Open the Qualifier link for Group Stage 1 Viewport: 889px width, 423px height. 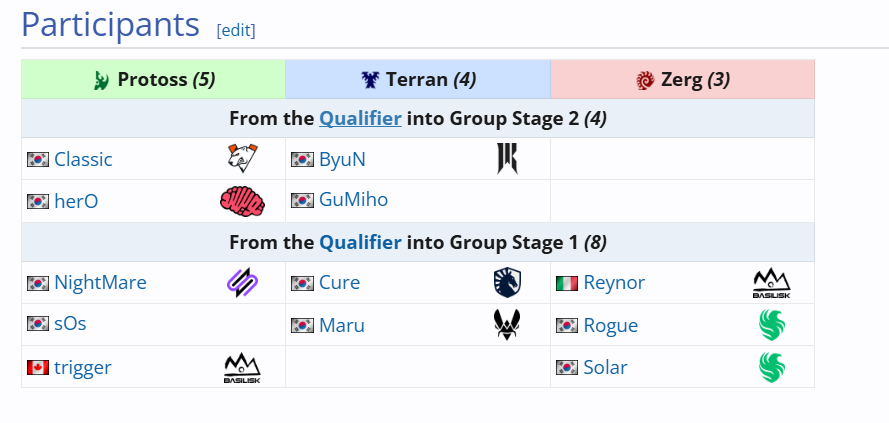pyautogui.click(x=361, y=243)
